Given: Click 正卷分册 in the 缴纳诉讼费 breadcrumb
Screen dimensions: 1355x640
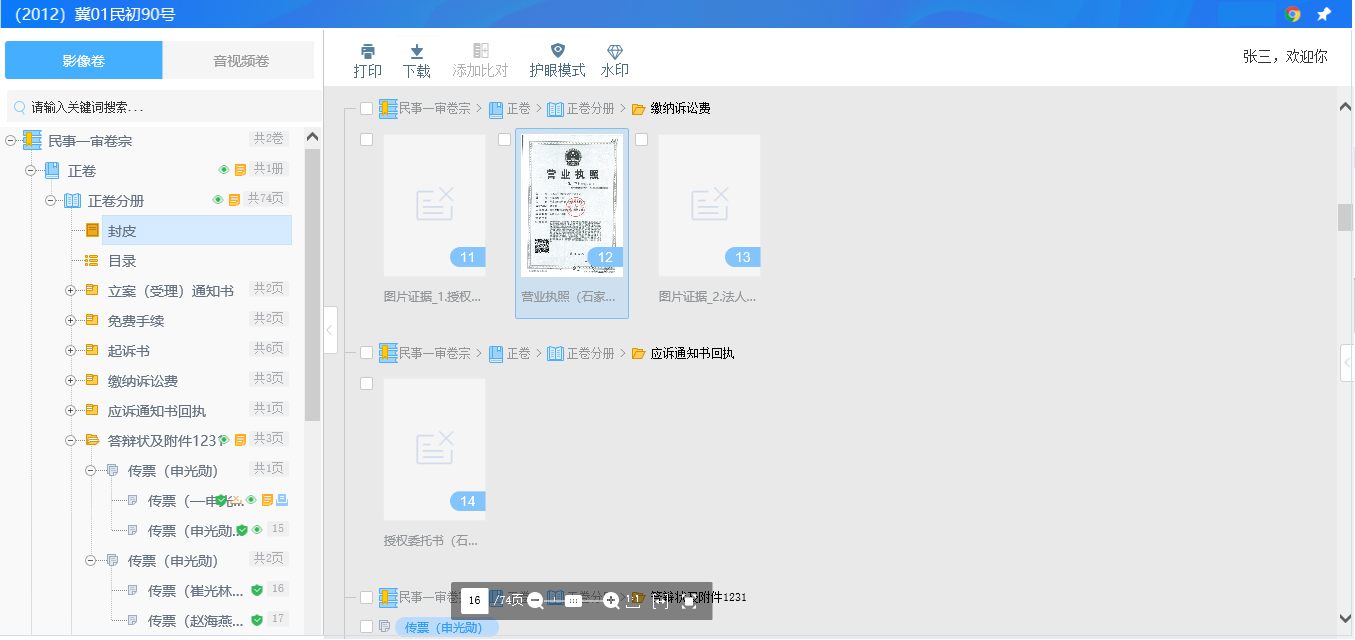Looking at the screenshot, I should coord(591,108).
